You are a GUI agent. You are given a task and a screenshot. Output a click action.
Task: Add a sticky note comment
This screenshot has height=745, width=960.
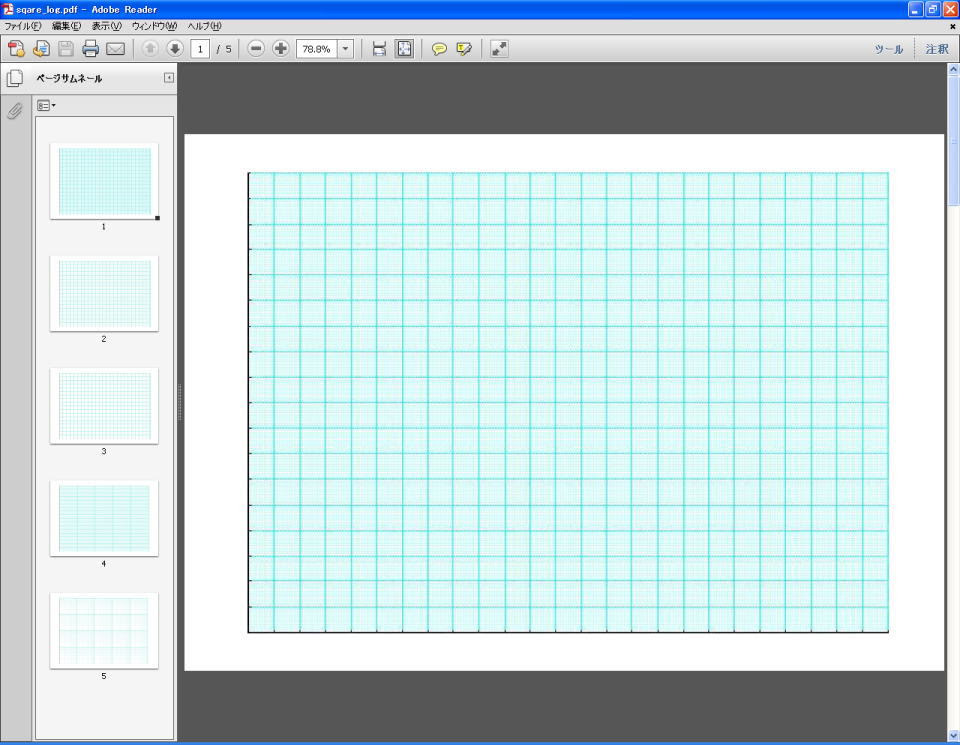pos(439,49)
